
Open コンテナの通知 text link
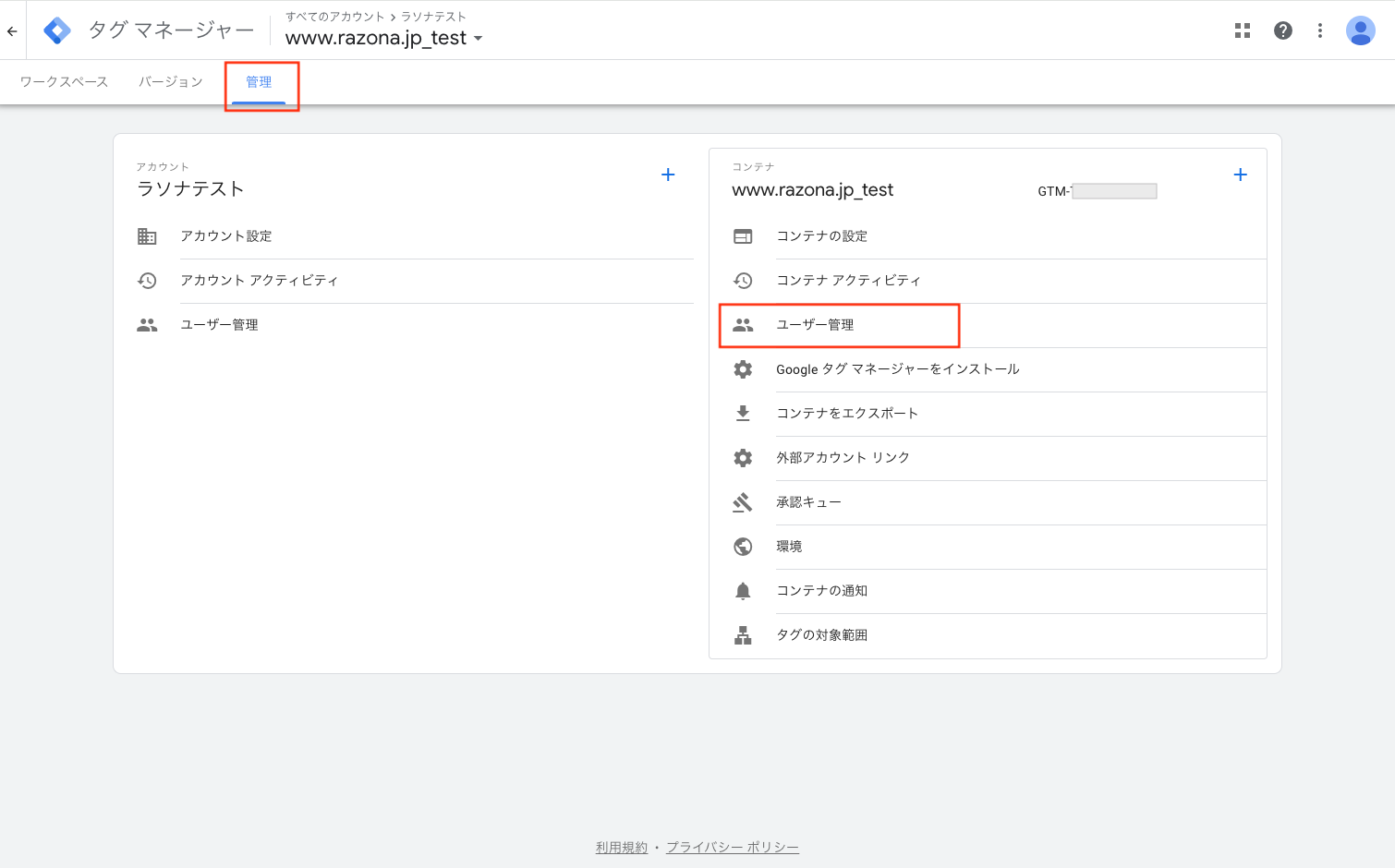click(822, 591)
